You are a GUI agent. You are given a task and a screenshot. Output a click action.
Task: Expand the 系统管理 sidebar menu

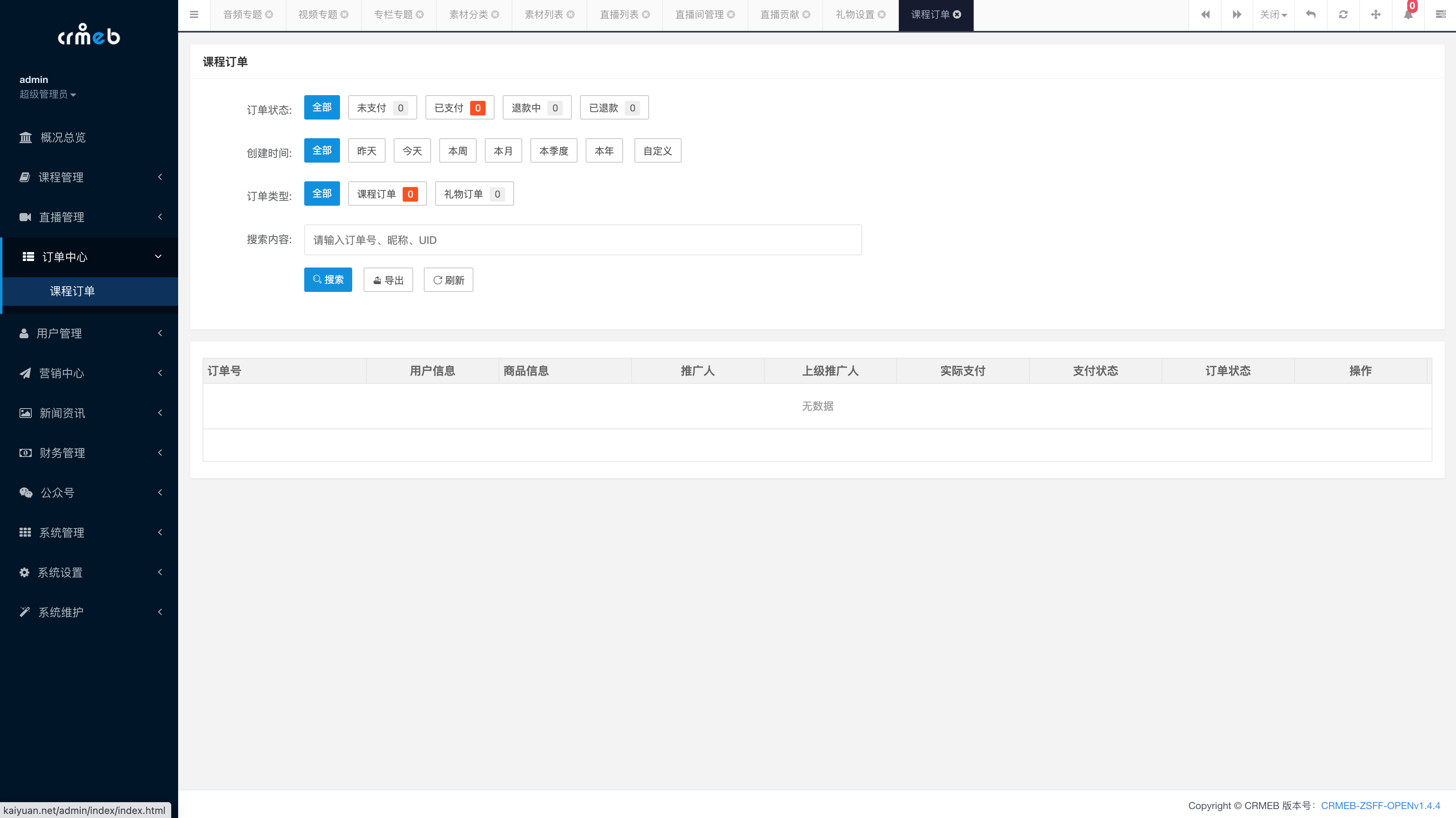pyautogui.click(x=89, y=533)
